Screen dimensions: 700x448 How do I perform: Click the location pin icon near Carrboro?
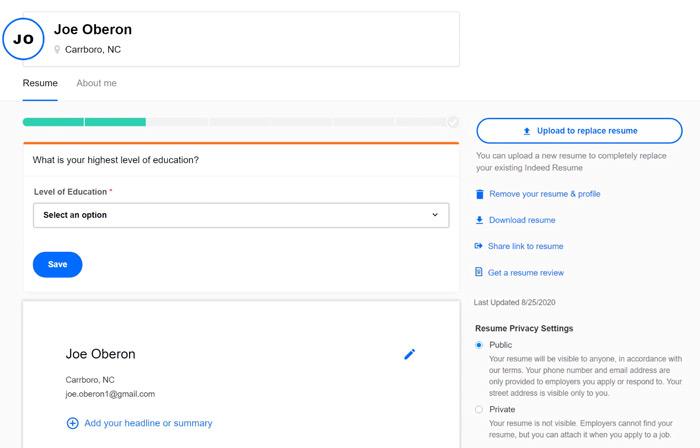click(57, 49)
